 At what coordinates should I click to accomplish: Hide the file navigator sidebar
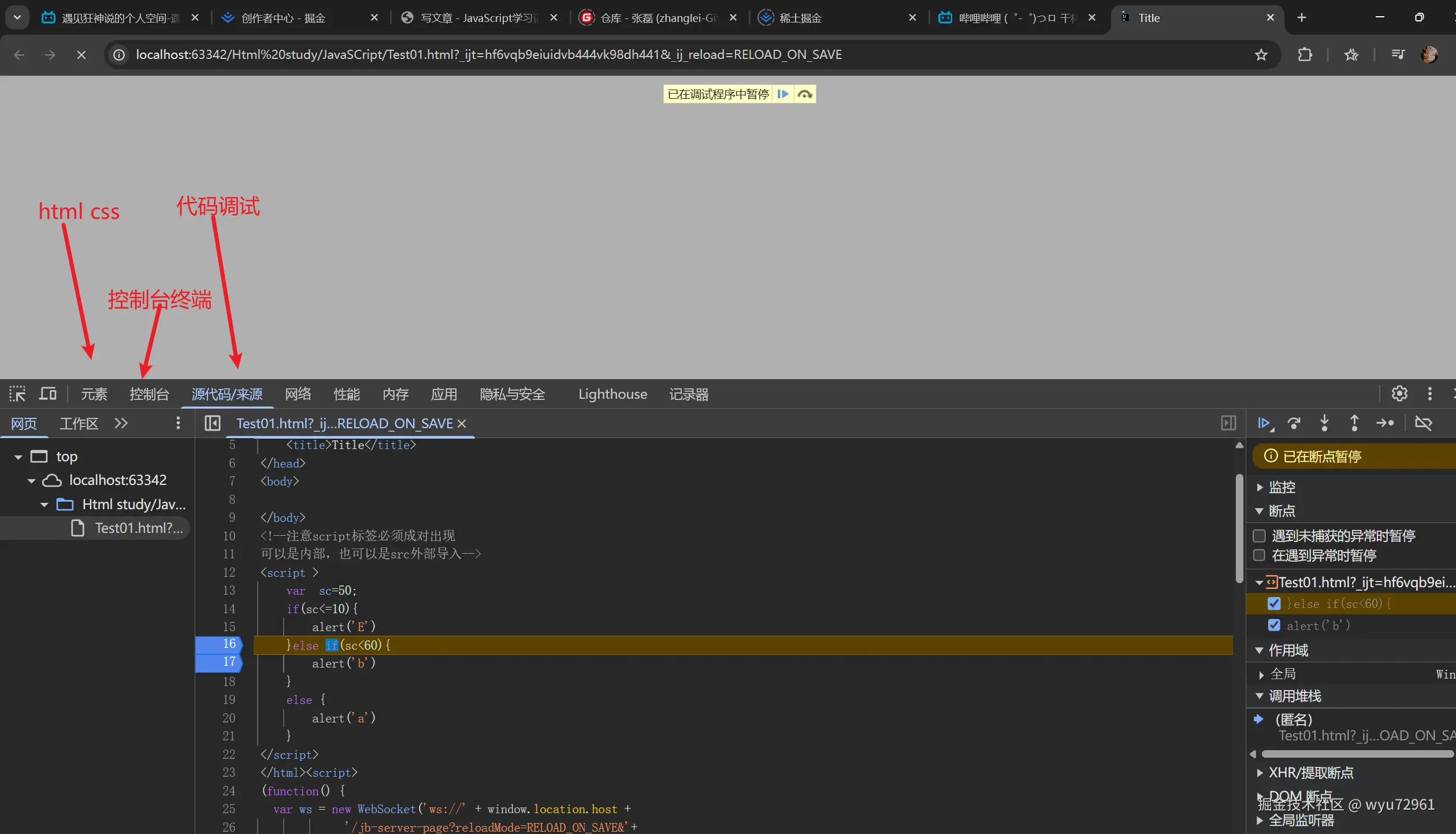(x=213, y=424)
